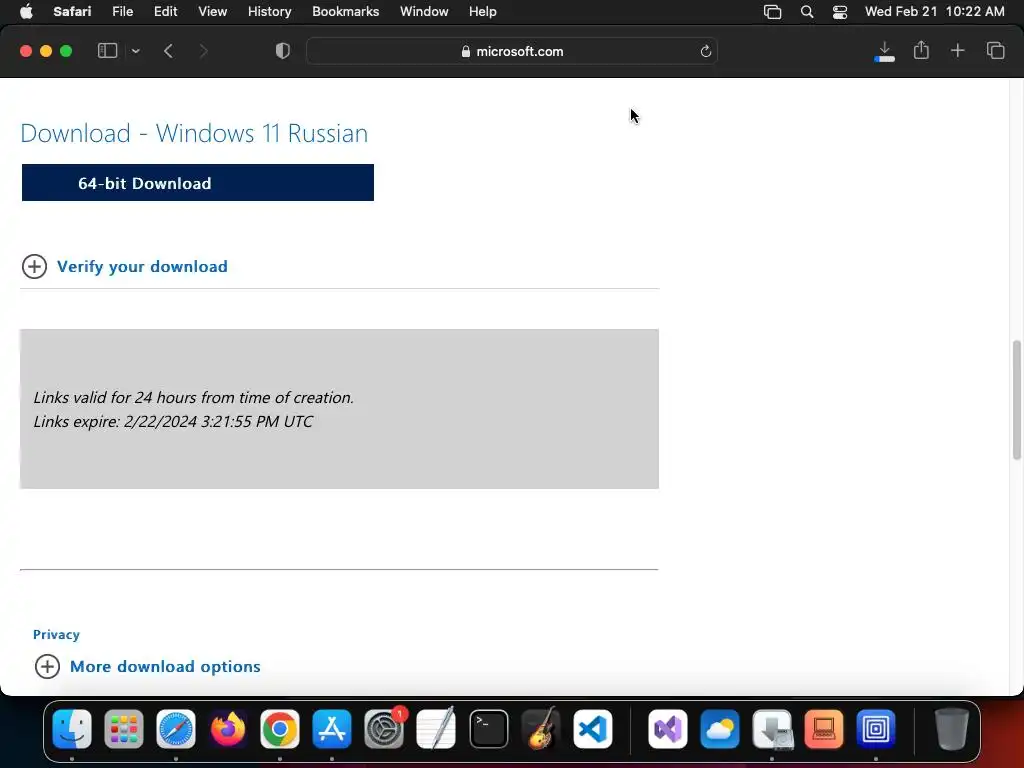Open Google Chrome from the Dock
The width and height of the screenshot is (1024, 768).
pyautogui.click(x=280, y=729)
